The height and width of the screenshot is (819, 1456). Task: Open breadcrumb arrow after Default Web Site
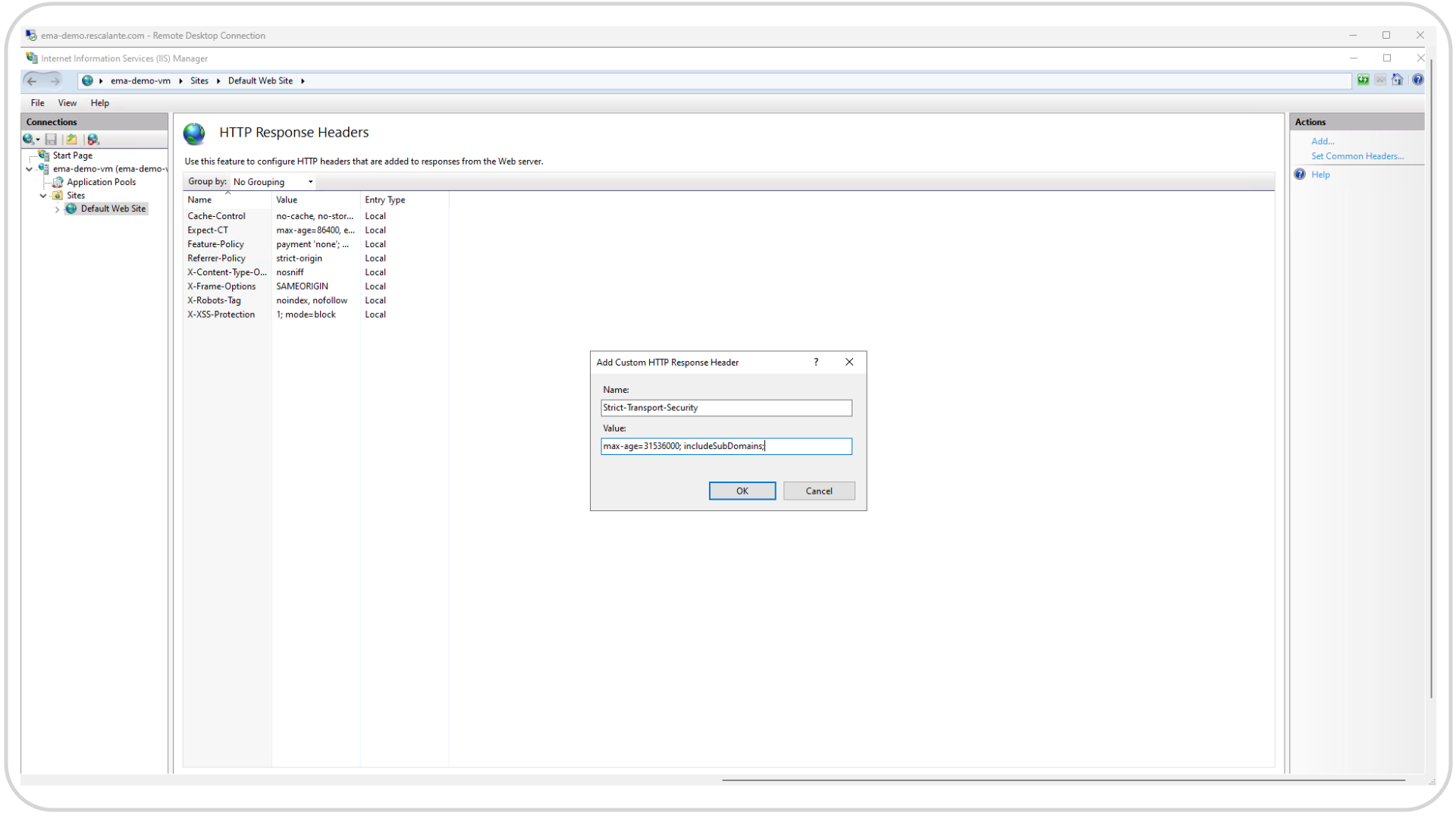pyautogui.click(x=303, y=81)
